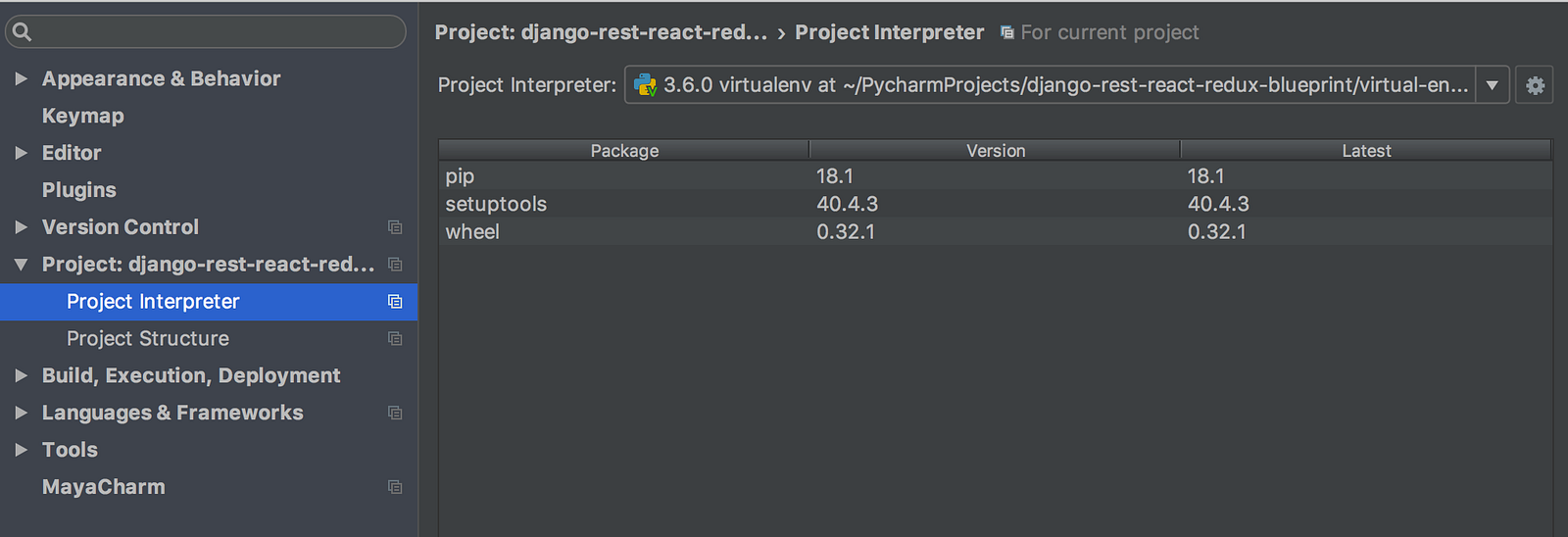The image size is (1568, 537).
Task: Click per-project icon beside Languages & Frameworks
Action: point(395,414)
